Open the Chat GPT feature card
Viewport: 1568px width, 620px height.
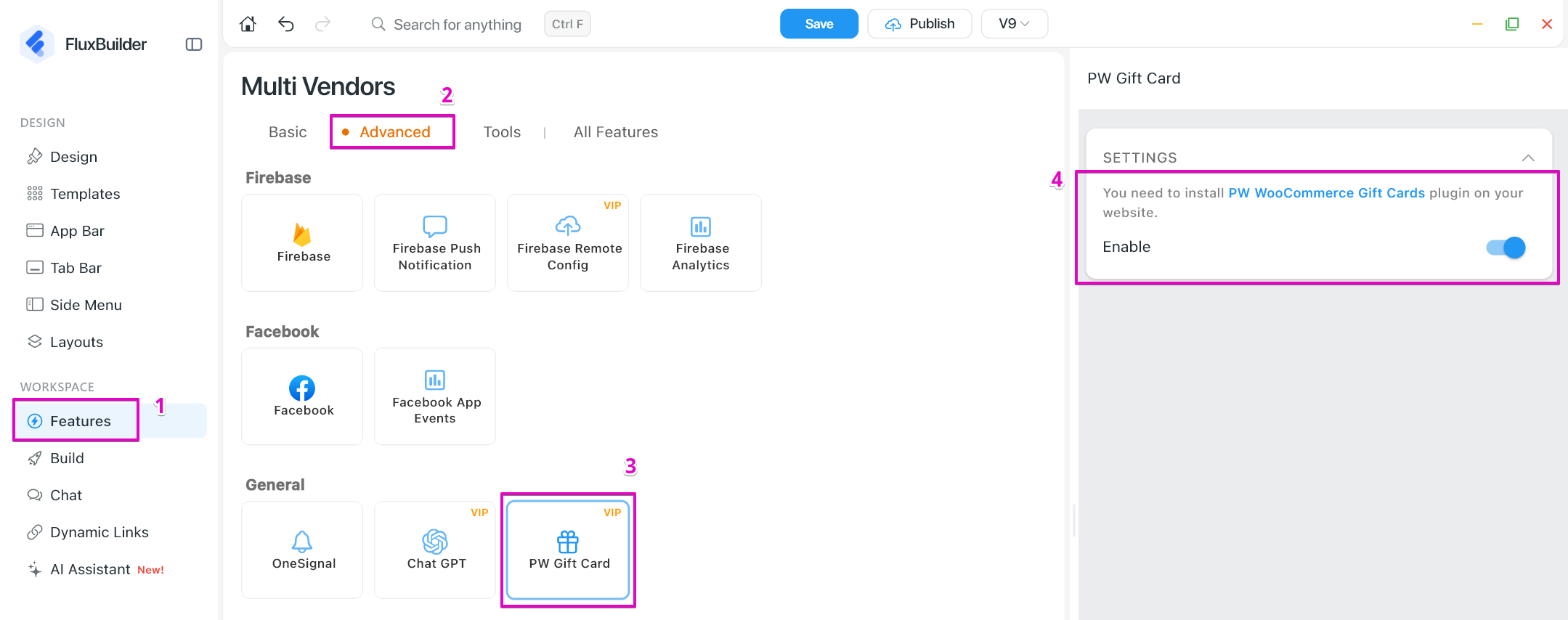[x=435, y=550]
